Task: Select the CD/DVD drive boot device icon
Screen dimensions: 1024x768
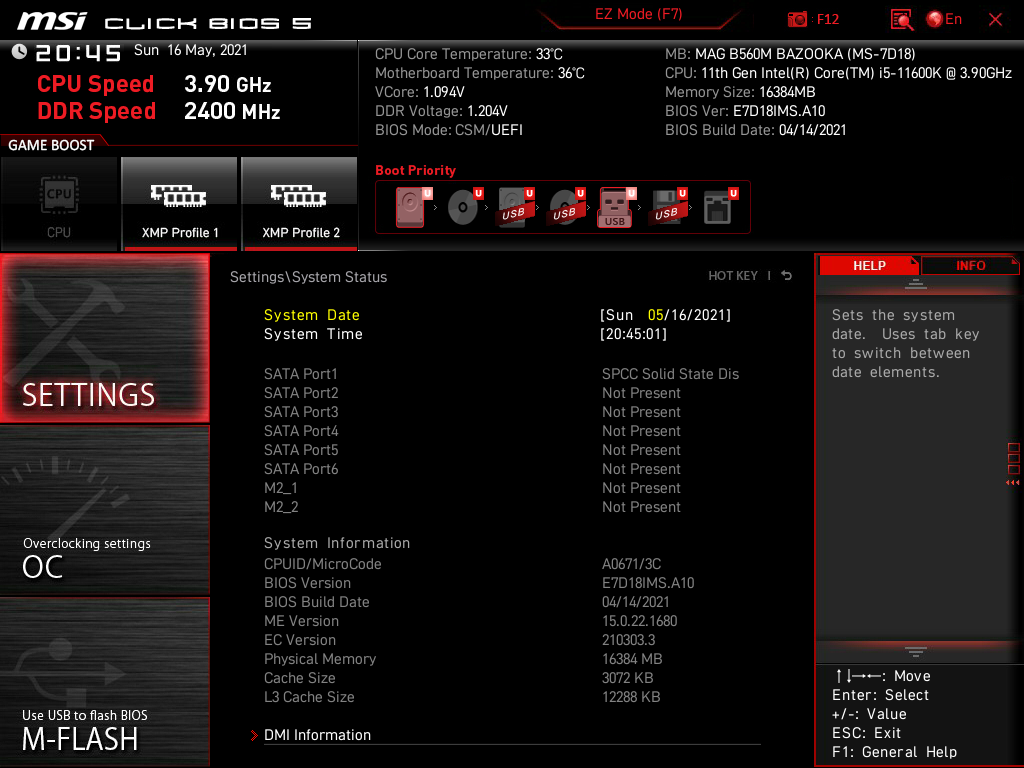Action: pyautogui.click(x=465, y=207)
